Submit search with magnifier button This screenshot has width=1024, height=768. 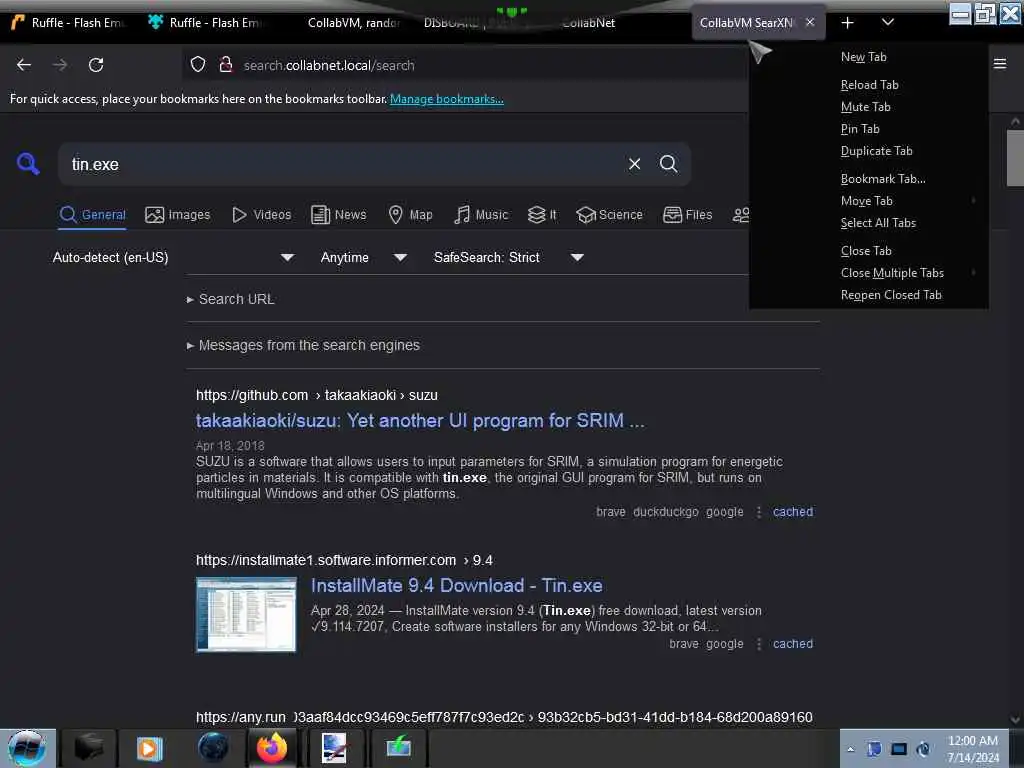pos(668,164)
